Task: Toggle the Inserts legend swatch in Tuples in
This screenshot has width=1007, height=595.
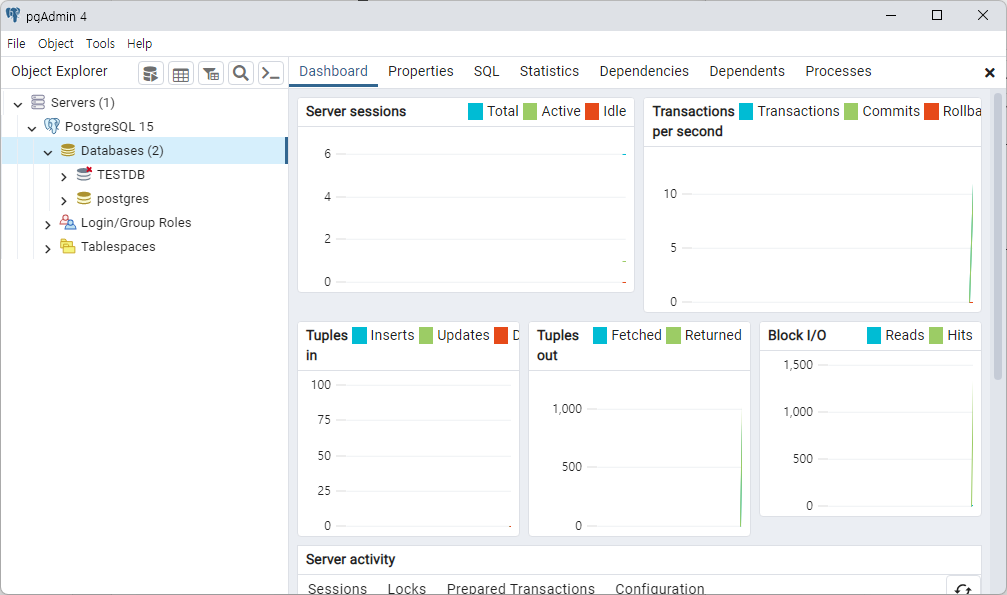Action: point(360,335)
